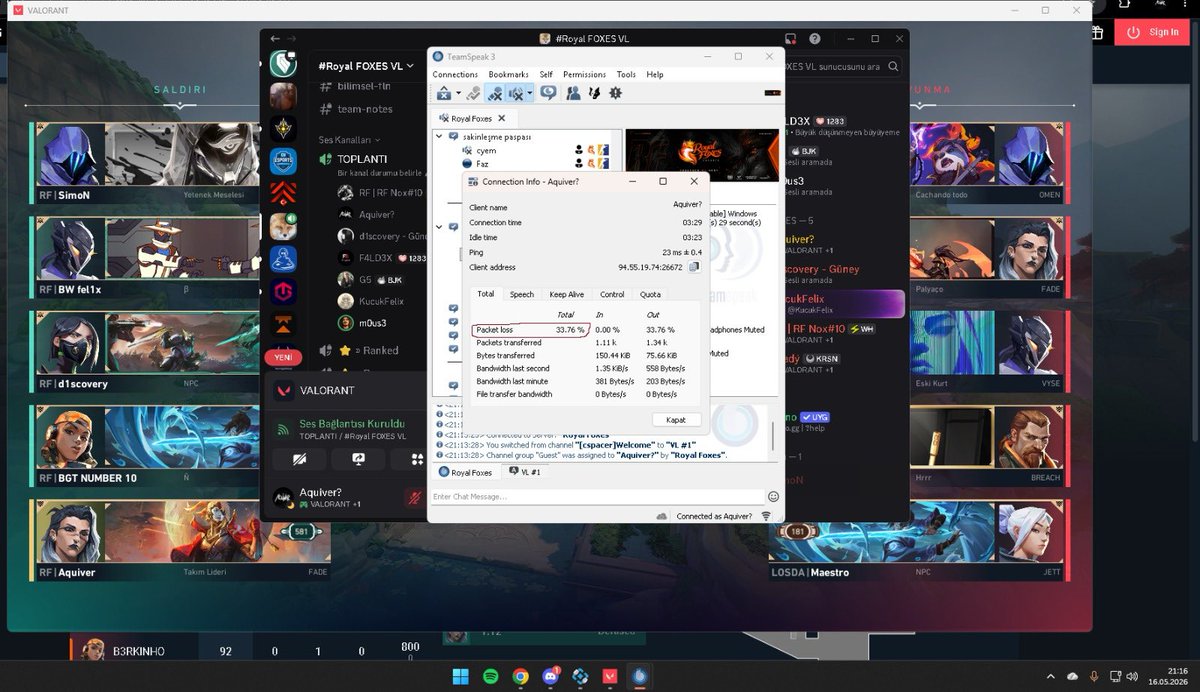This screenshot has height=692, width=1200.
Task: Open the TeamSpeak contacts icon
Action: pyautogui.click(x=573, y=93)
